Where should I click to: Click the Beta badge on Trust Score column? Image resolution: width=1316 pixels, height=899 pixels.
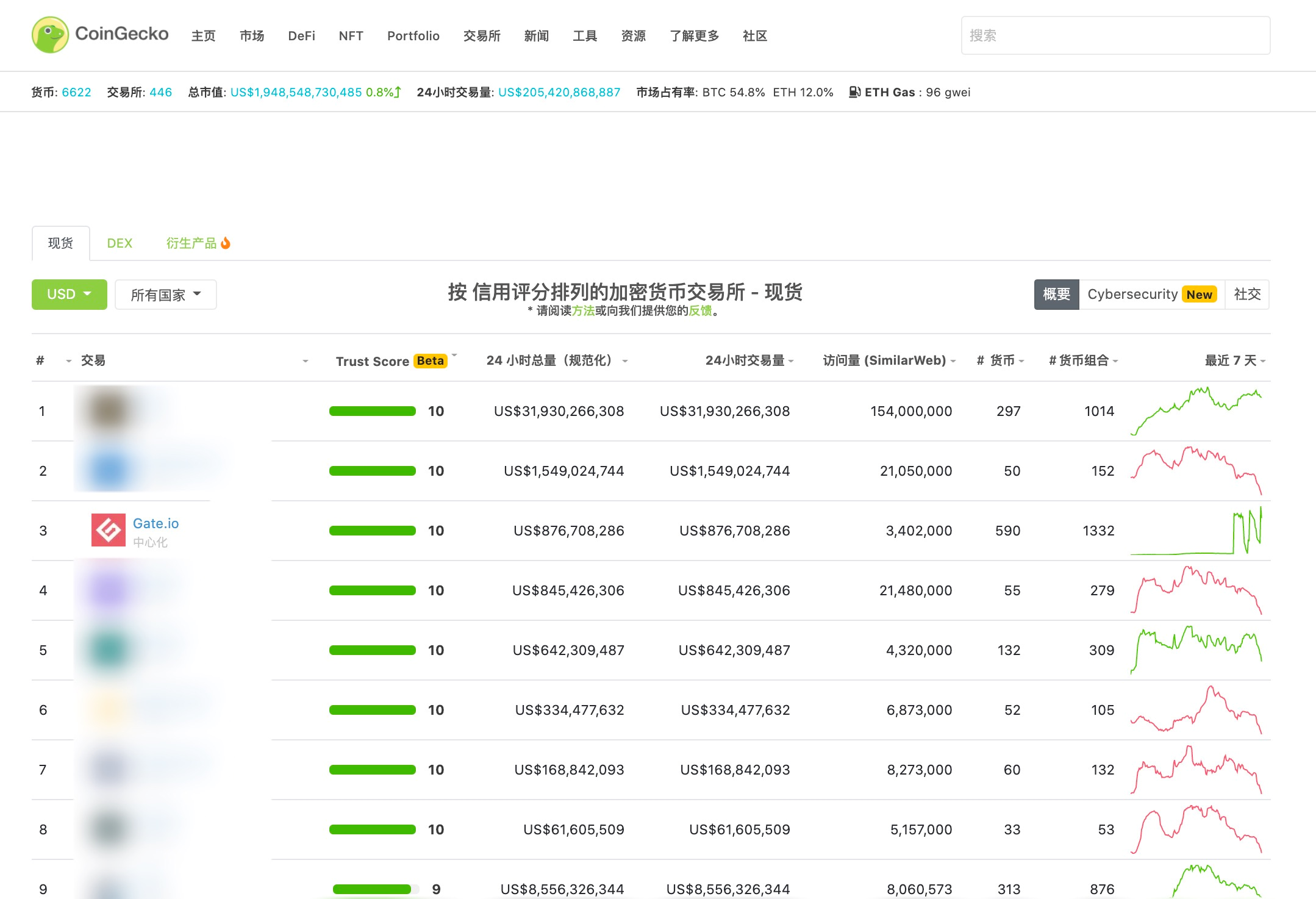(x=429, y=360)
